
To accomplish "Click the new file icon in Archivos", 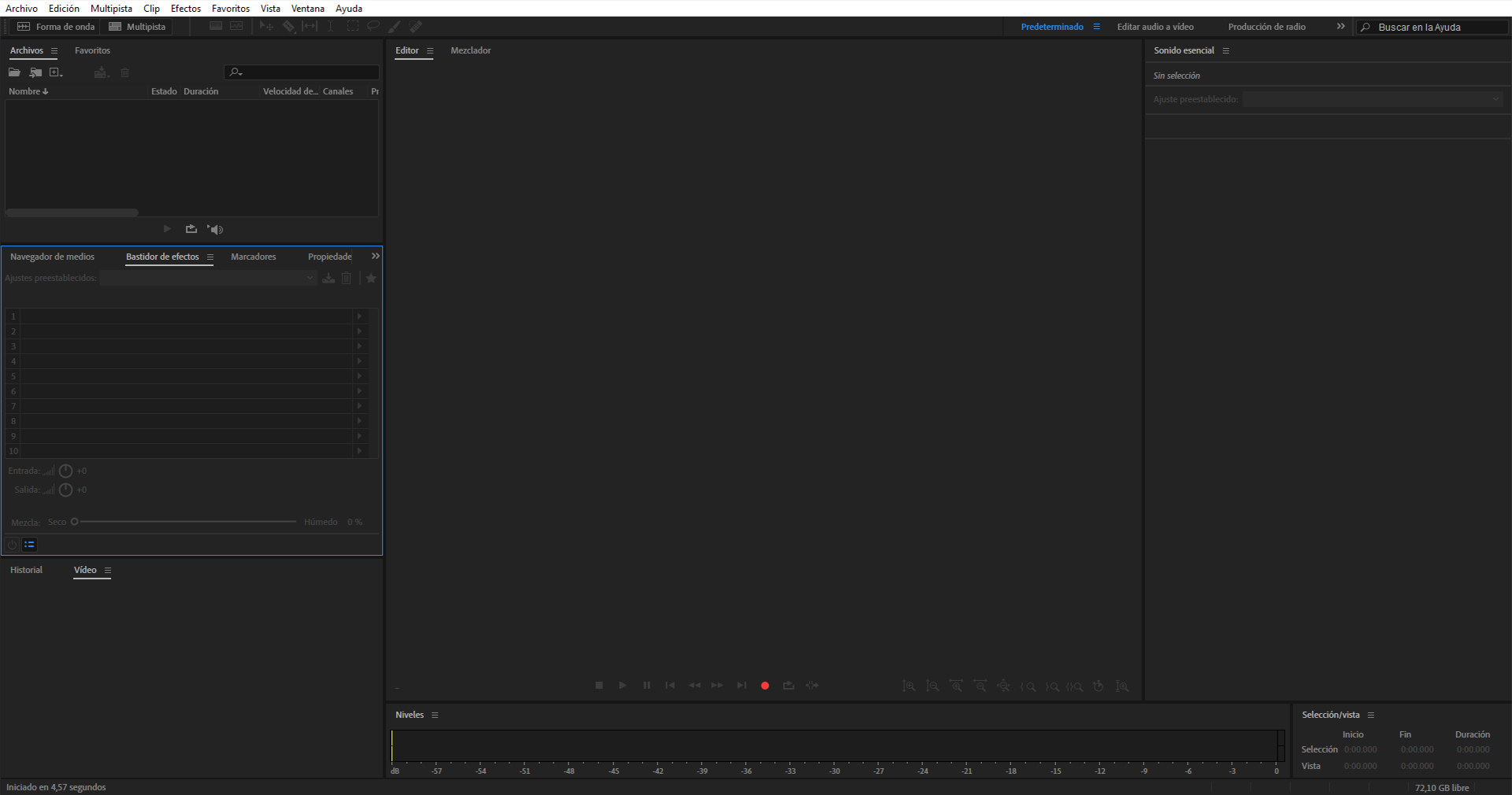I will (x=56, y=72).
